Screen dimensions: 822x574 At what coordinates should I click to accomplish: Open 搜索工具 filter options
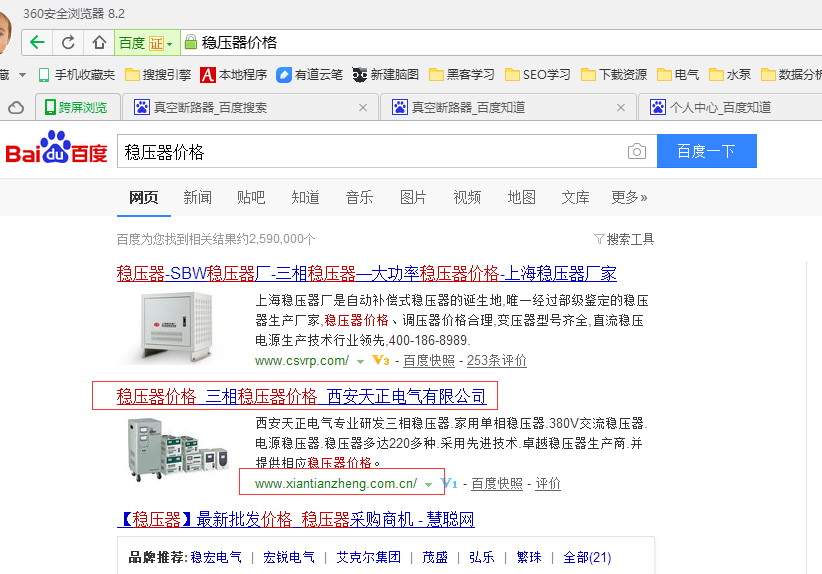point(624,240)
